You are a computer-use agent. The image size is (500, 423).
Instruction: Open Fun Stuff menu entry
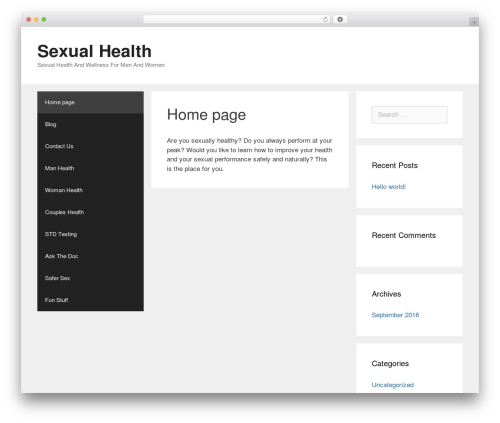(x=90, y=300)
